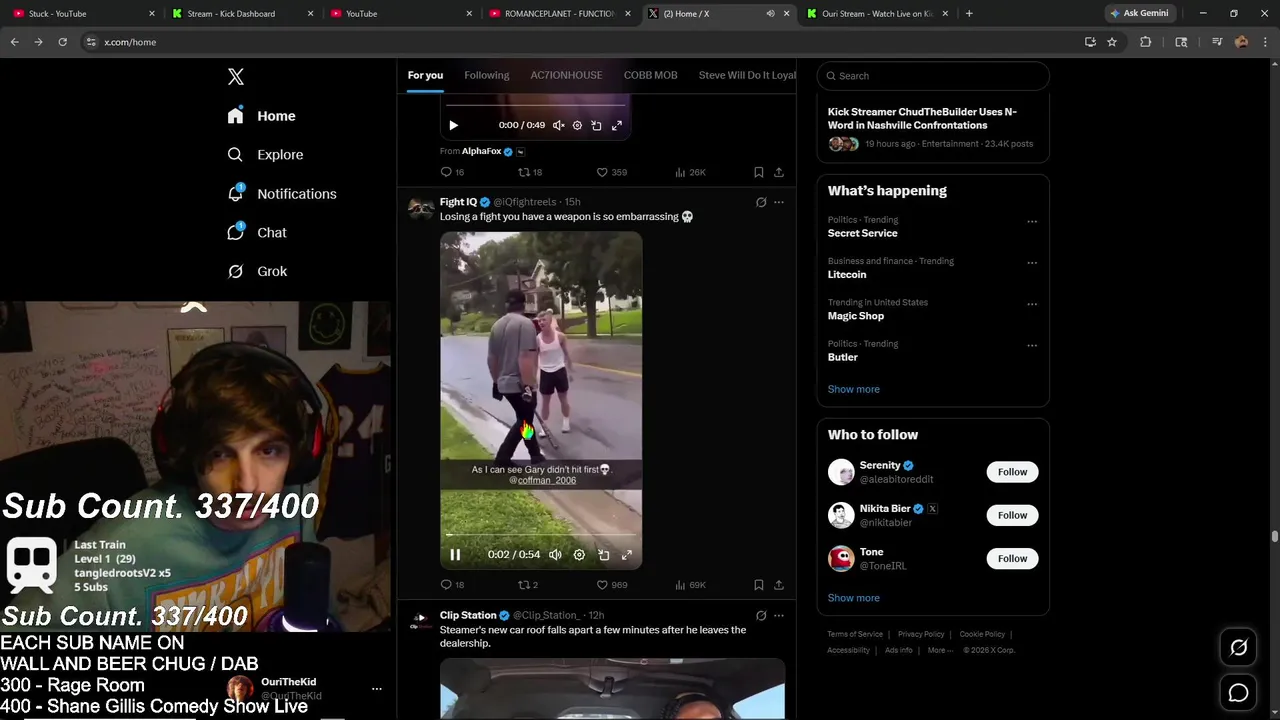The width and height of the screenshot is (1280, 720).
Task: Bookmark the Fight IQ post
Action: [759, 585]
